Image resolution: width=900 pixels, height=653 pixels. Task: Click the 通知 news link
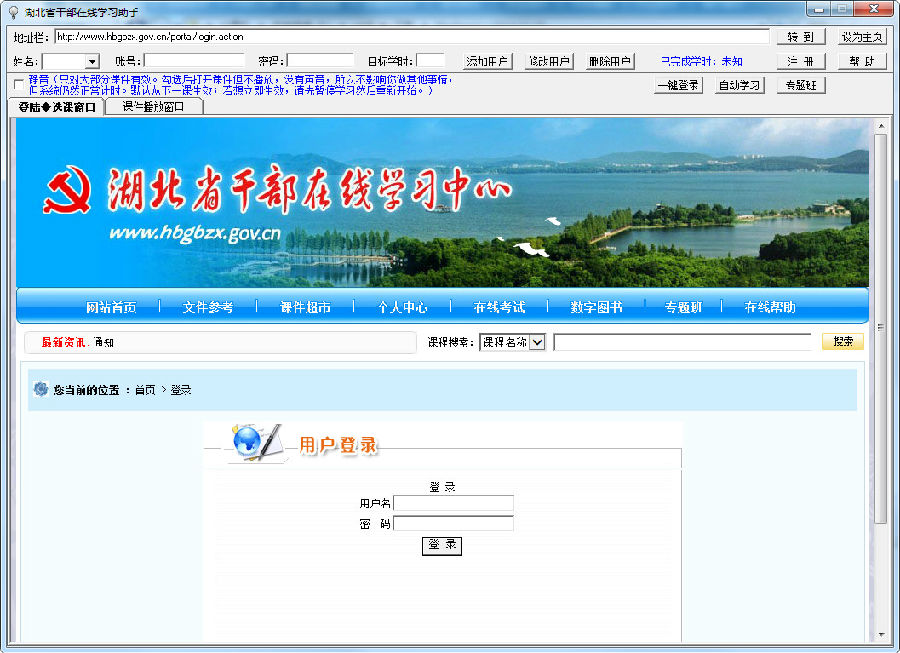click(104, 343)
